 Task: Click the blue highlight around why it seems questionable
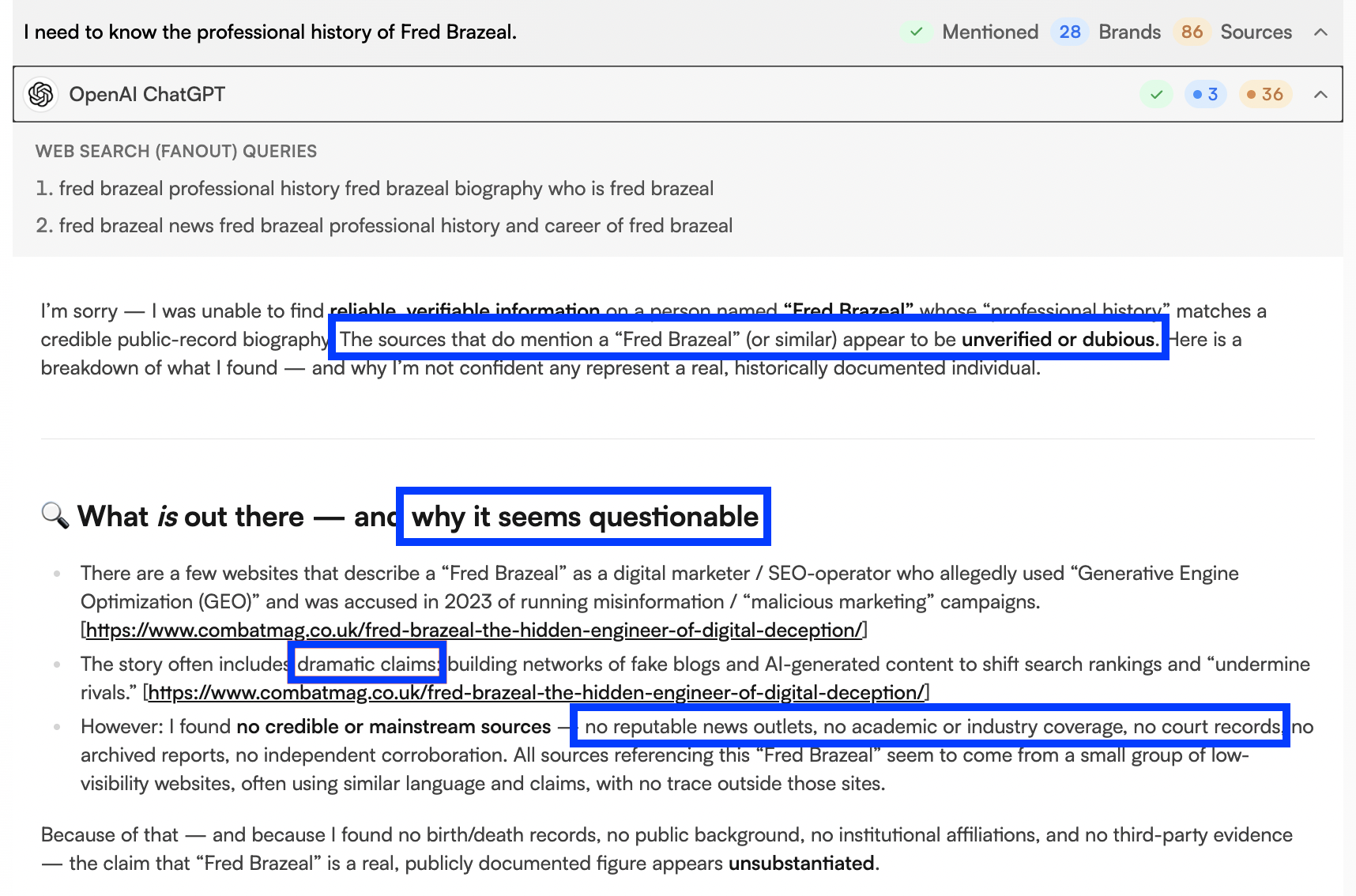[x=583, y=516]
